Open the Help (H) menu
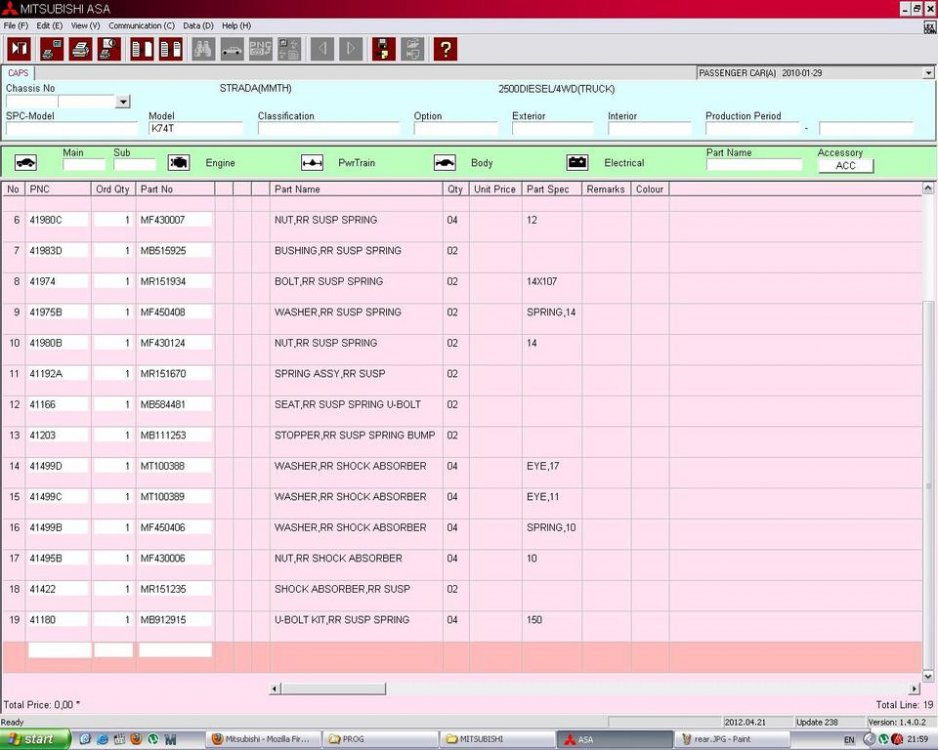This screenshot has width=938, height=750. pos(236,26)
